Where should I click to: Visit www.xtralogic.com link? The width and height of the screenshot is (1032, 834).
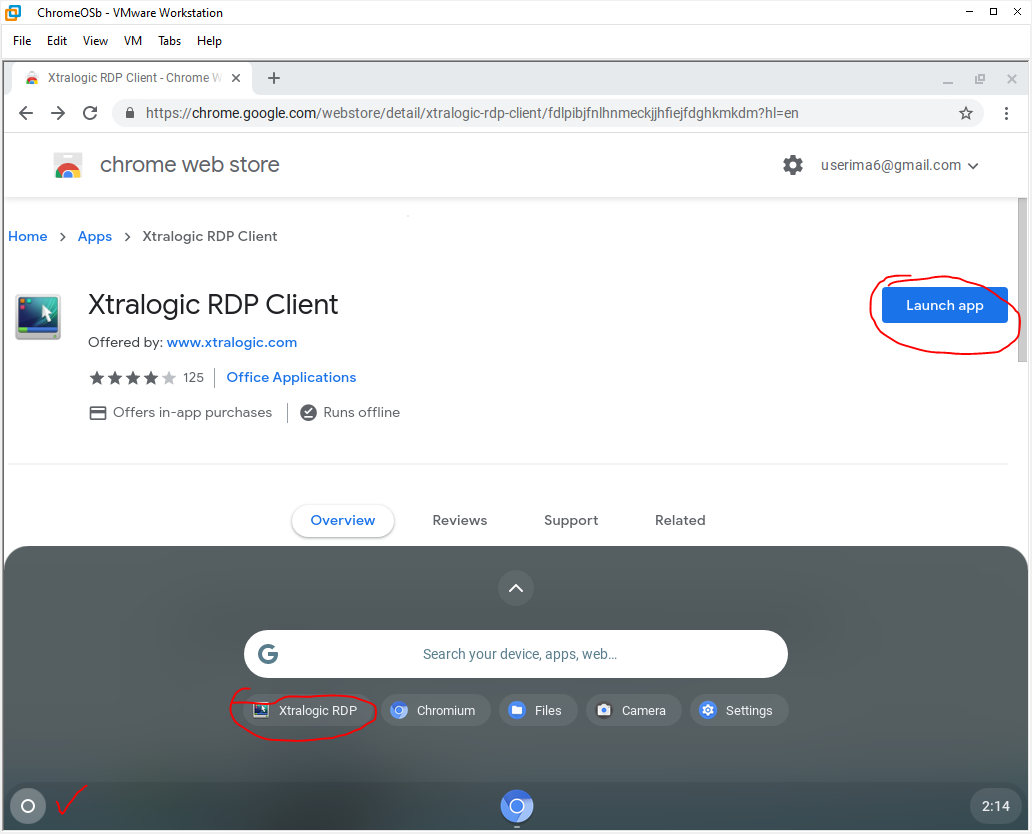(x=232, y=342)
